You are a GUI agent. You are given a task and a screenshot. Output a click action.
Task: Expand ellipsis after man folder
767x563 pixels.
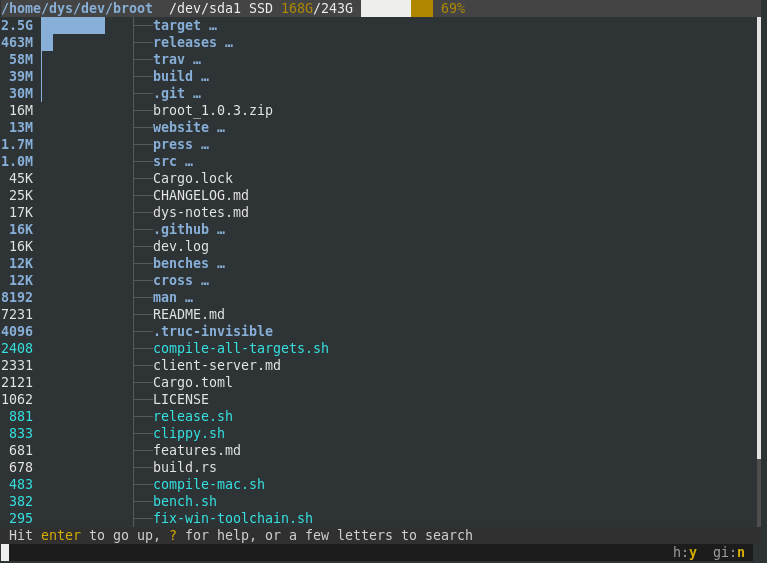click(x=189, y=300)
